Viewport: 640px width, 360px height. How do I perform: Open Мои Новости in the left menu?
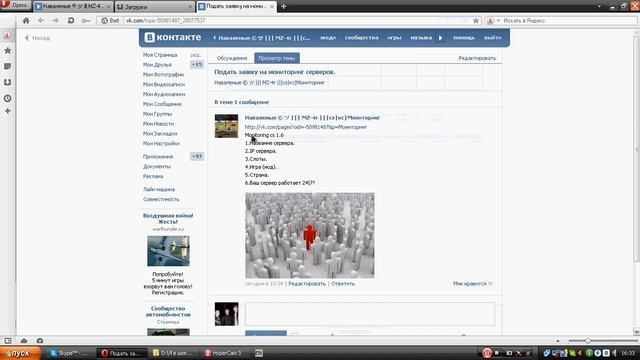pyautogui.click(x=158, y=124)
